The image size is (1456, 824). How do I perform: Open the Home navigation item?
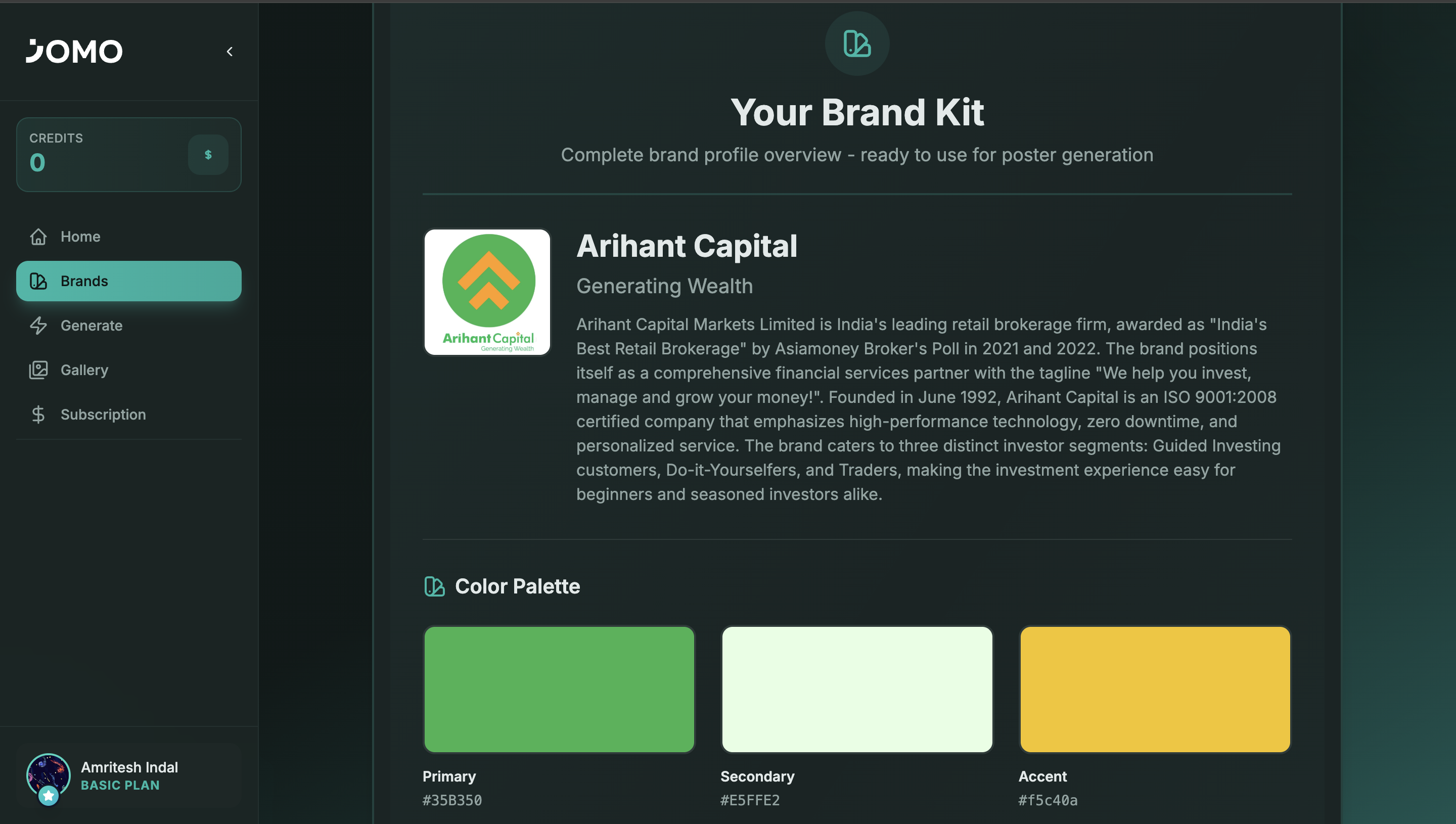[80, 237]
